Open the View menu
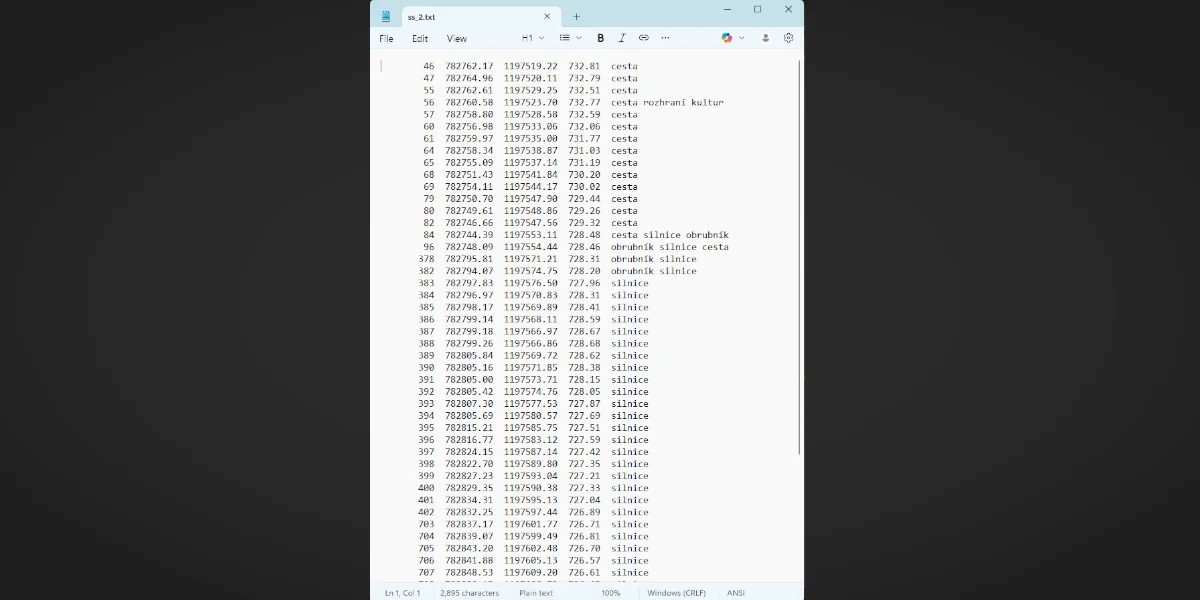1200x600 pixels. point(456,38)
